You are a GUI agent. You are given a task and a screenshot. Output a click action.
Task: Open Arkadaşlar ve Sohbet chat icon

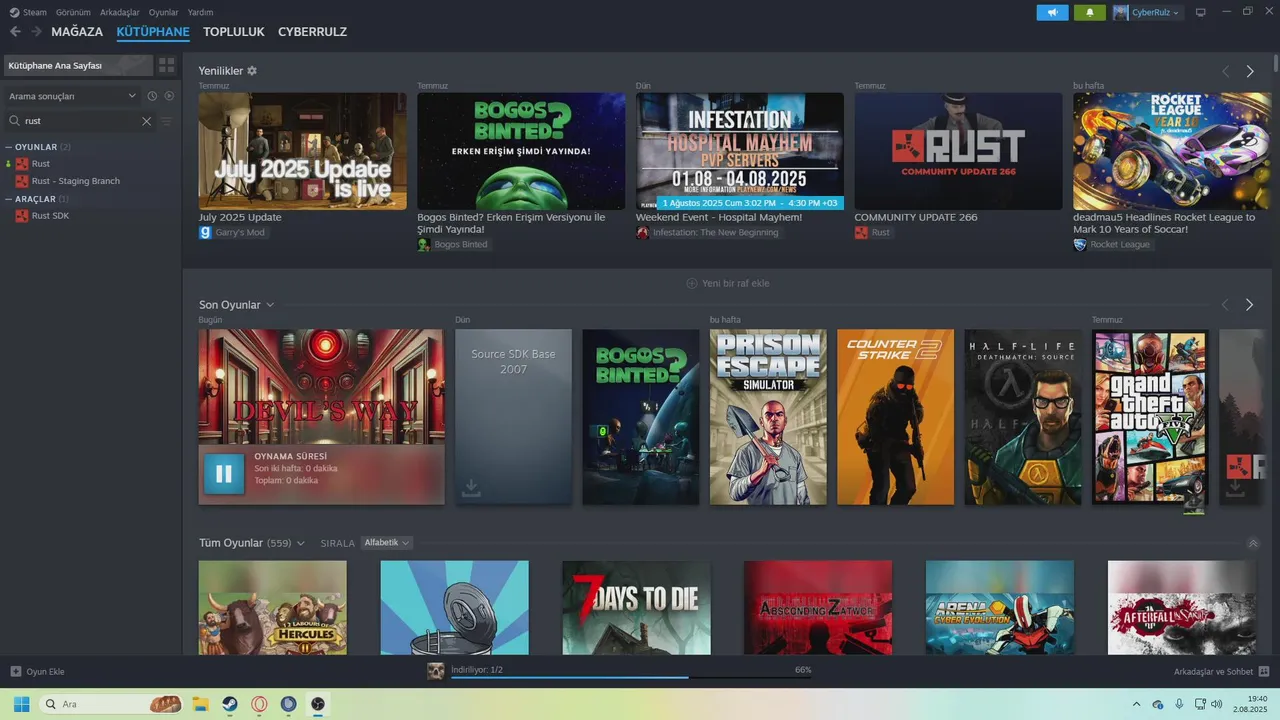tap(1263, 671)
